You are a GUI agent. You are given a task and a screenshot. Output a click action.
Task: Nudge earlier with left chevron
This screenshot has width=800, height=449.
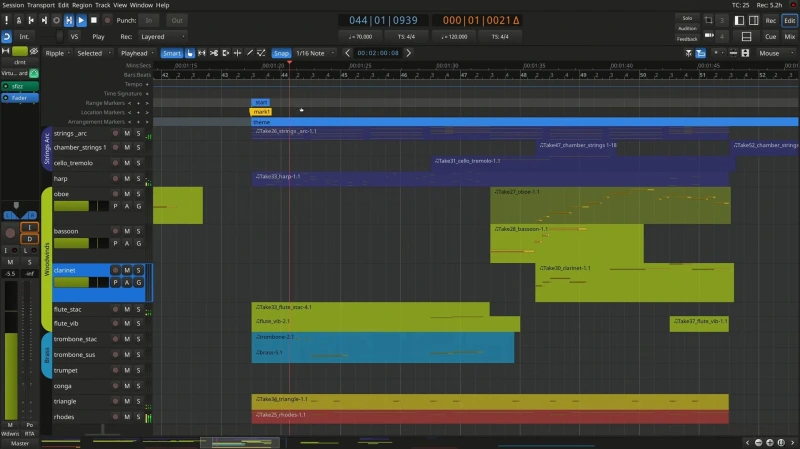click(347, 53)
